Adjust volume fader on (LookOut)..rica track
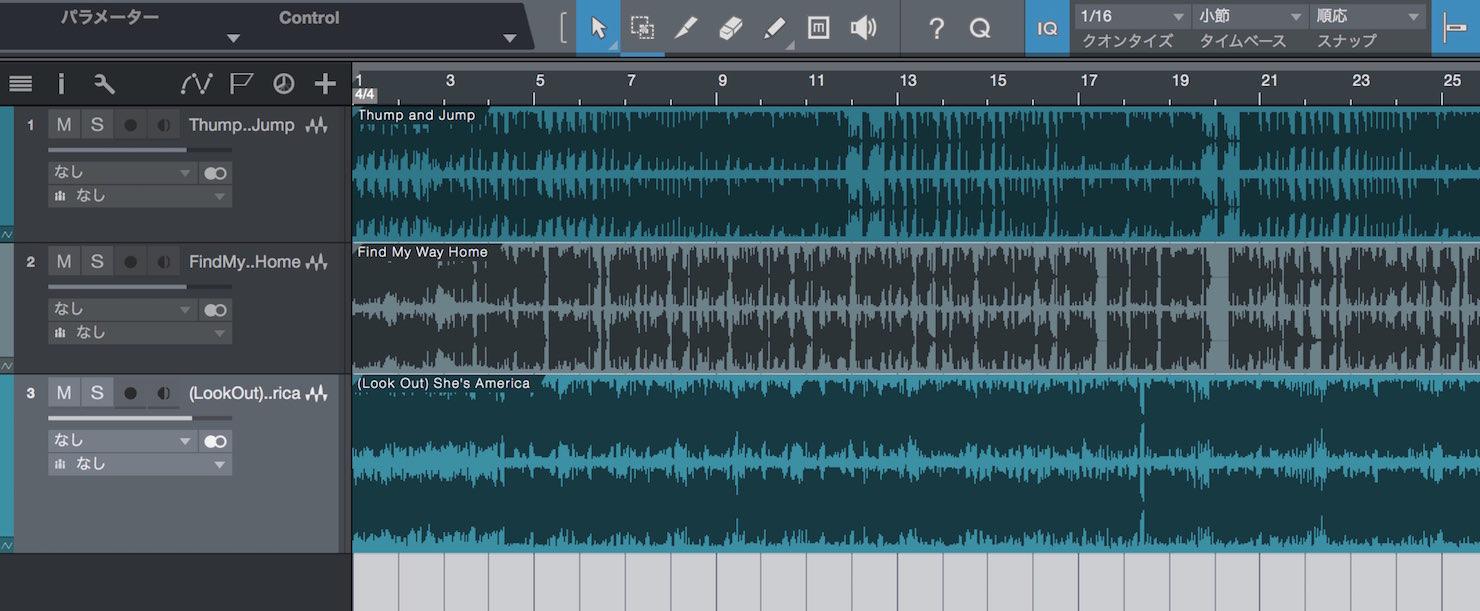This screenshot has height=611, width=1480. 140,418
